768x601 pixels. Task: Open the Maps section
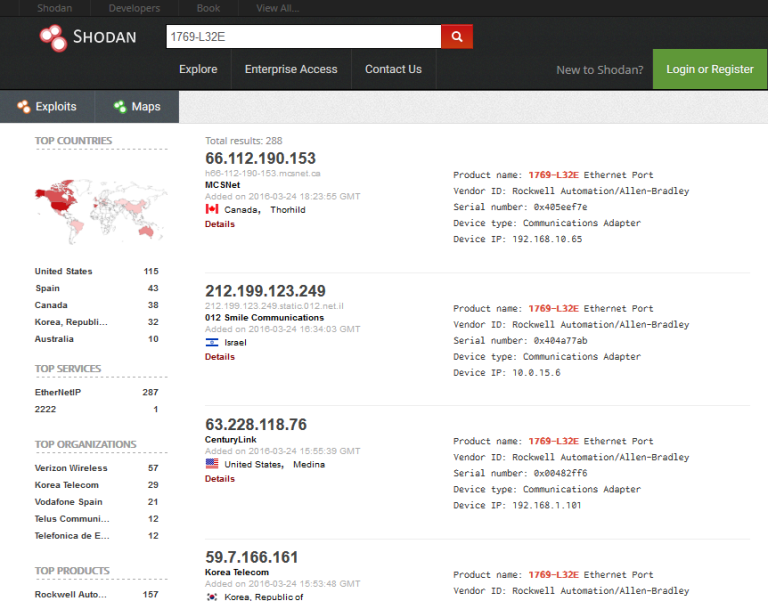[136, 106]
